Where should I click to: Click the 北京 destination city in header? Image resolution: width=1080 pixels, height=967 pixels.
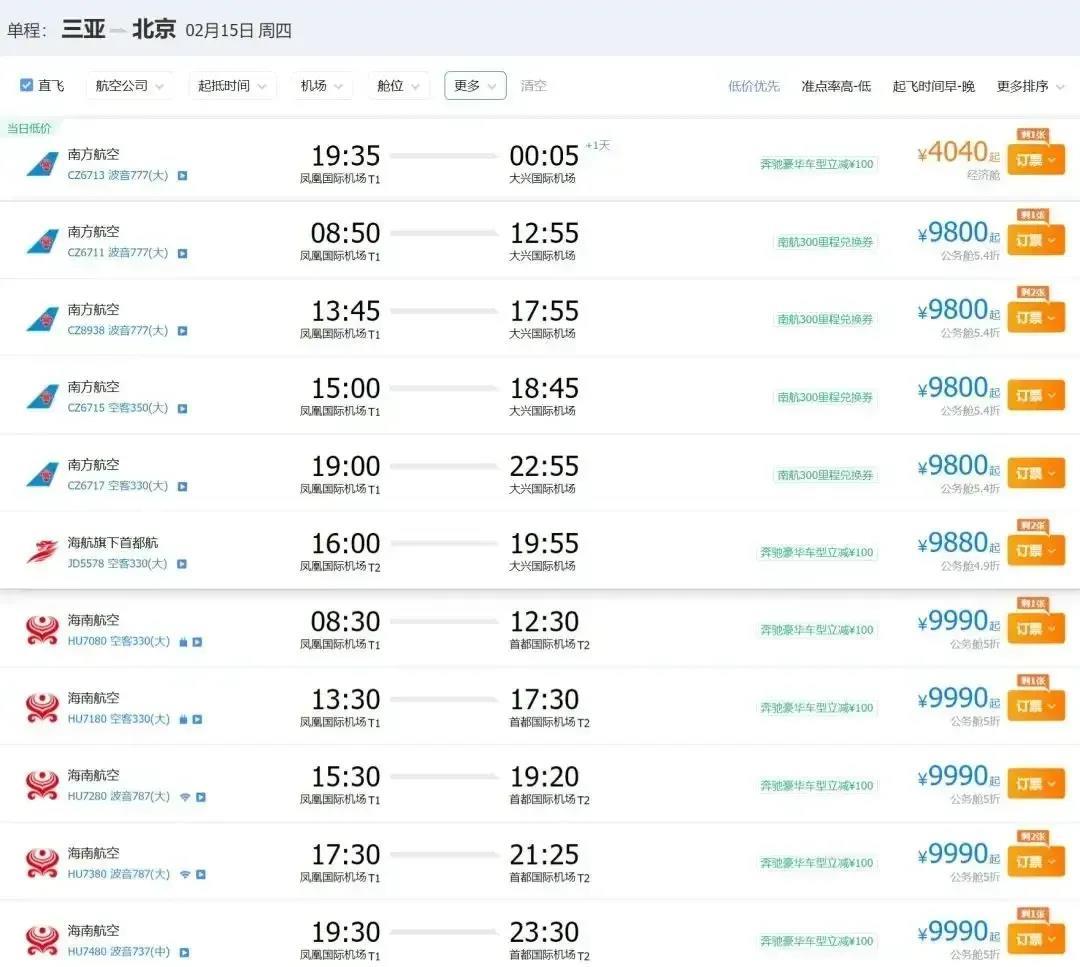point(154,30)
